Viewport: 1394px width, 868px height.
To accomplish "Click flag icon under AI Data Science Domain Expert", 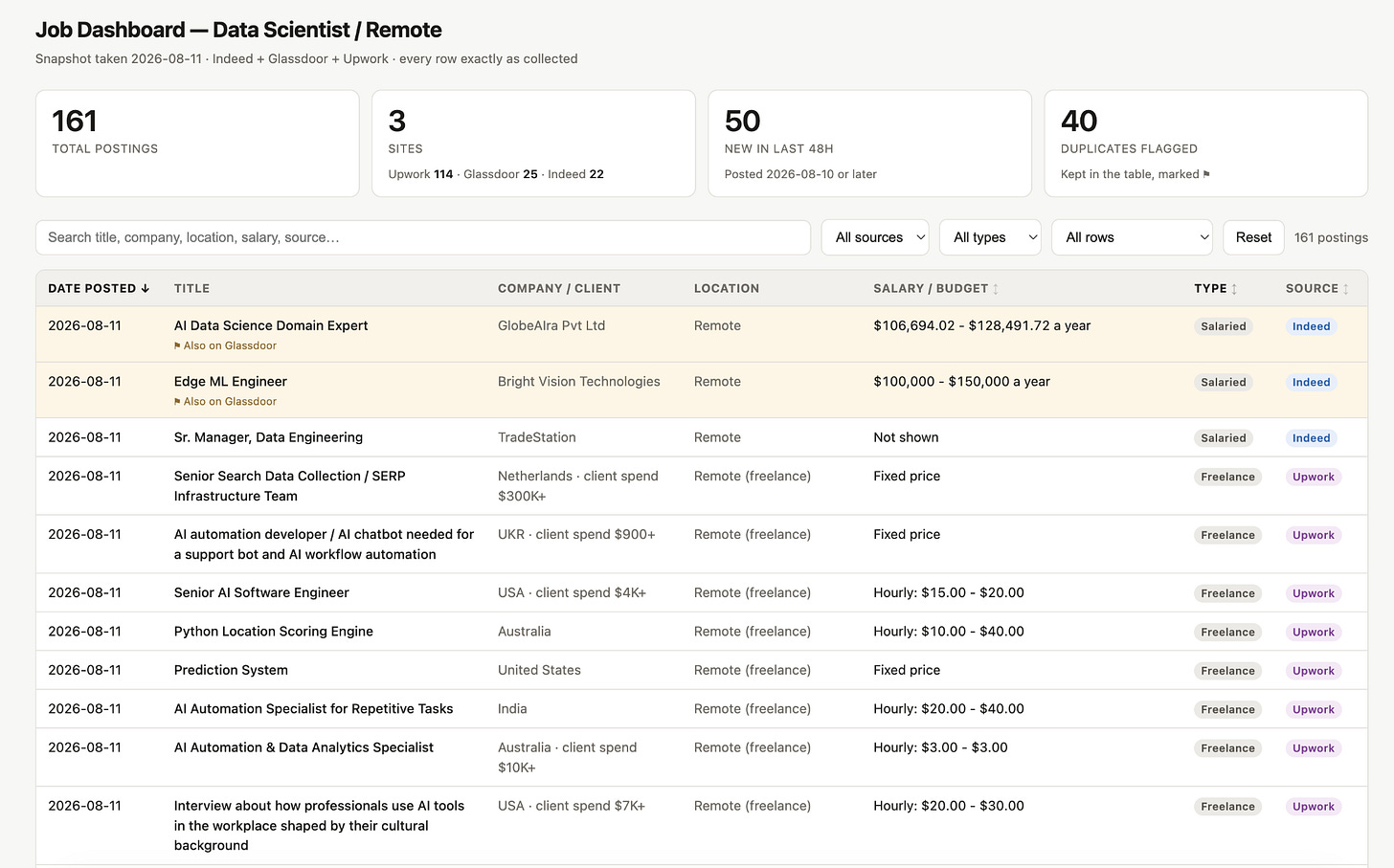I will pyautogui.click(x=177, y=346).
